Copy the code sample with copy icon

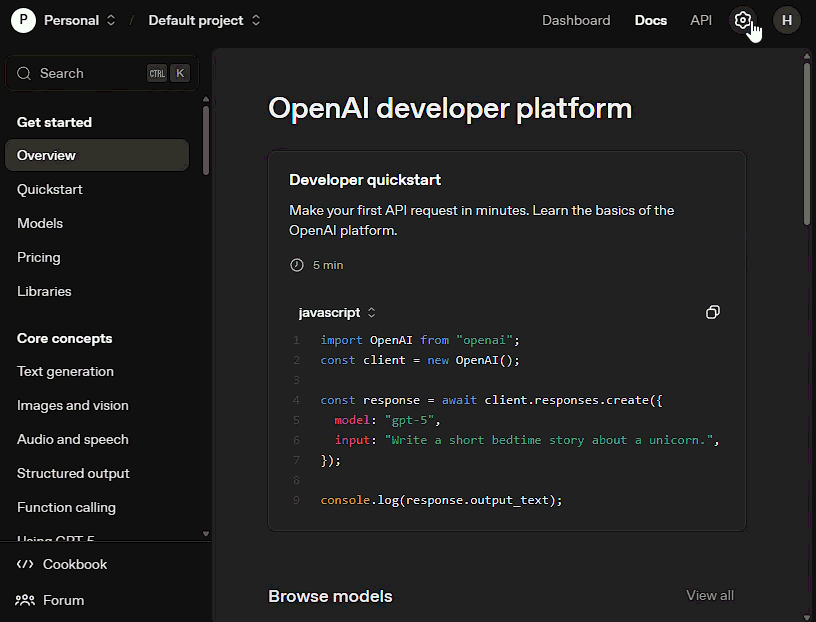[x=712, y=312]
